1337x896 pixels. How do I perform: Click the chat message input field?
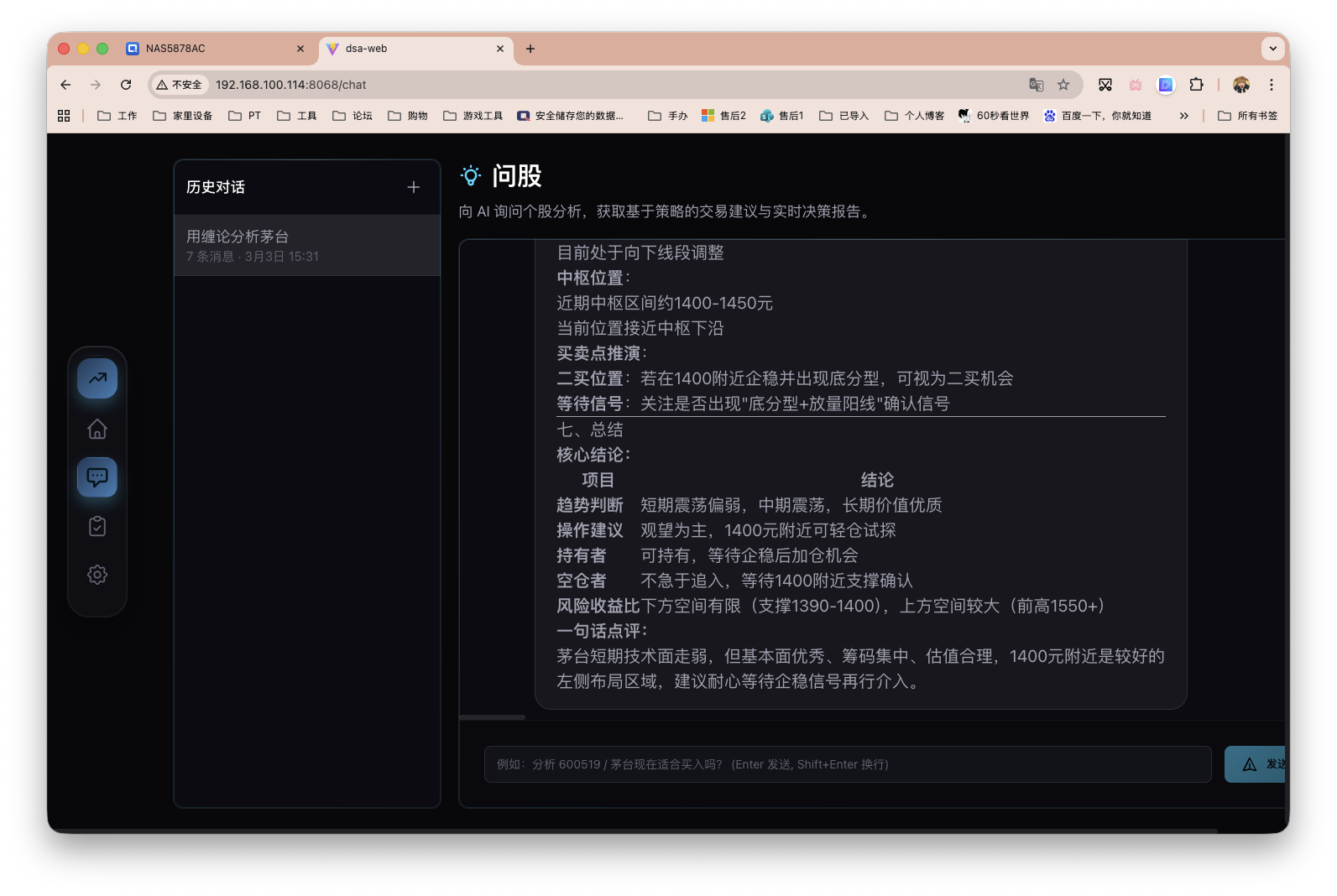[848, 764]
